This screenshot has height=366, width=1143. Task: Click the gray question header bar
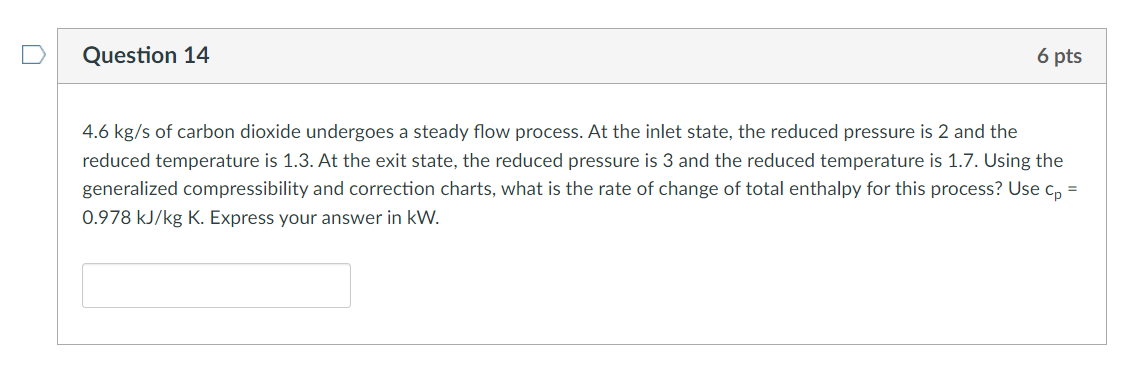pos(582,56)
